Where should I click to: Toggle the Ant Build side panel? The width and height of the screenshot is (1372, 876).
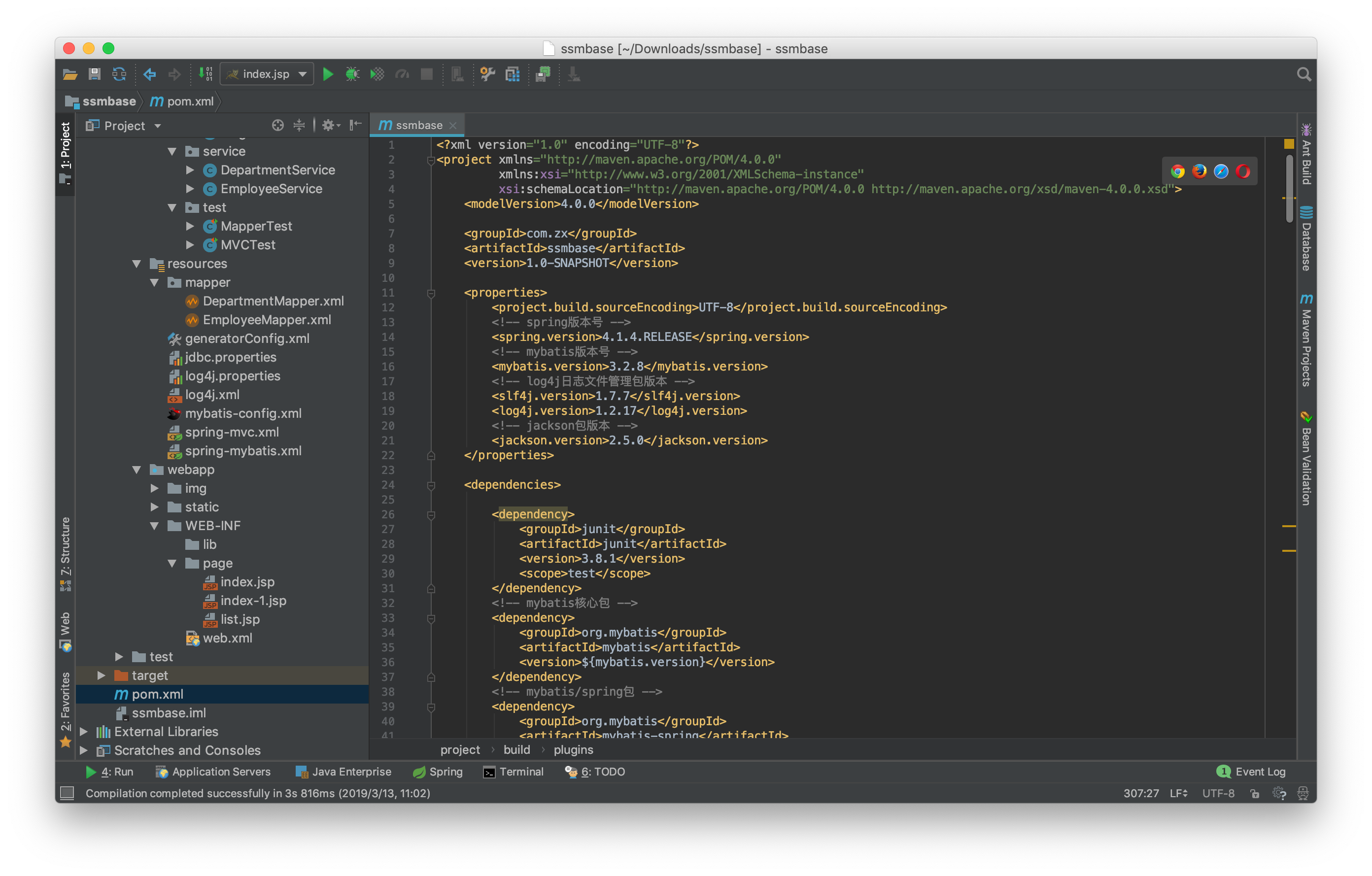click(1306, 154)
